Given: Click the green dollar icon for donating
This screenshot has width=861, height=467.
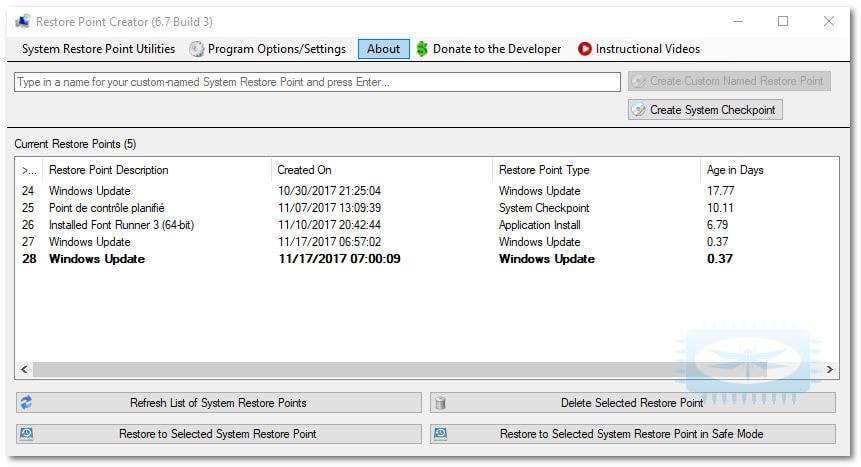Looking at the screenshot, I should (422, 49).
